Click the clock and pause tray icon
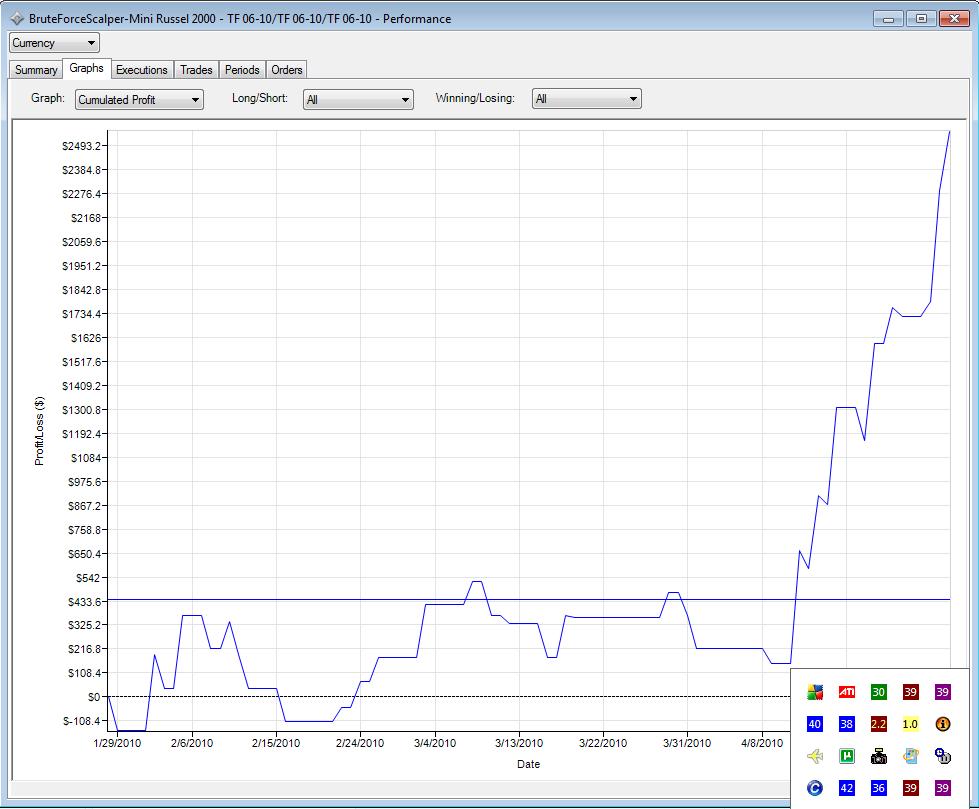The height and width of the screenshot is (809, 979). 942,756
